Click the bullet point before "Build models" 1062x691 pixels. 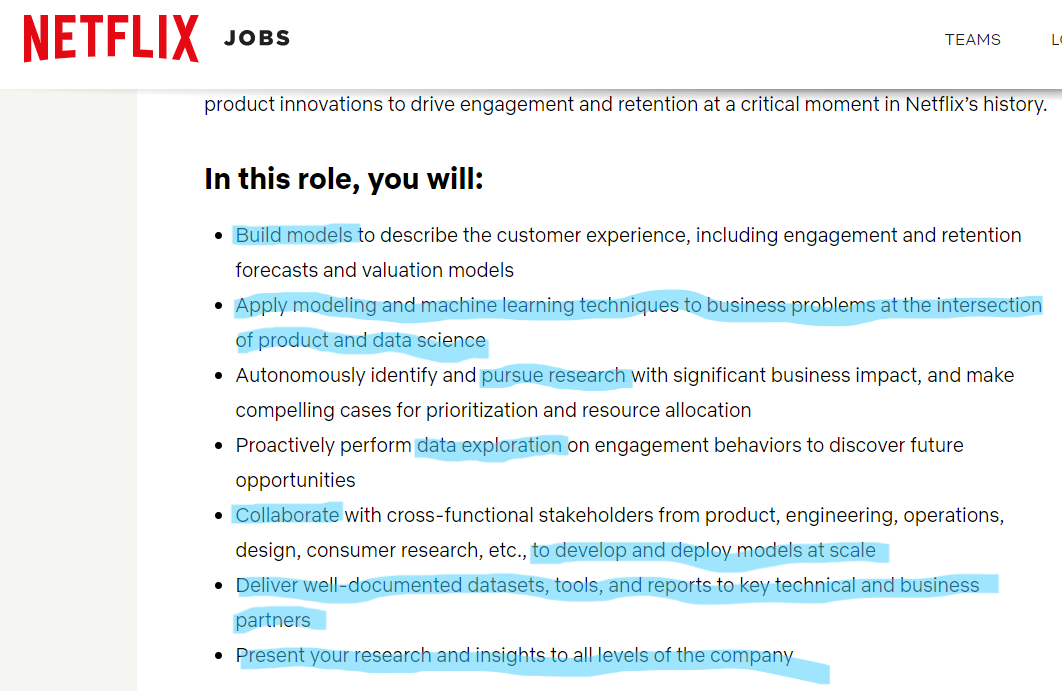click(x=219, y=236)
